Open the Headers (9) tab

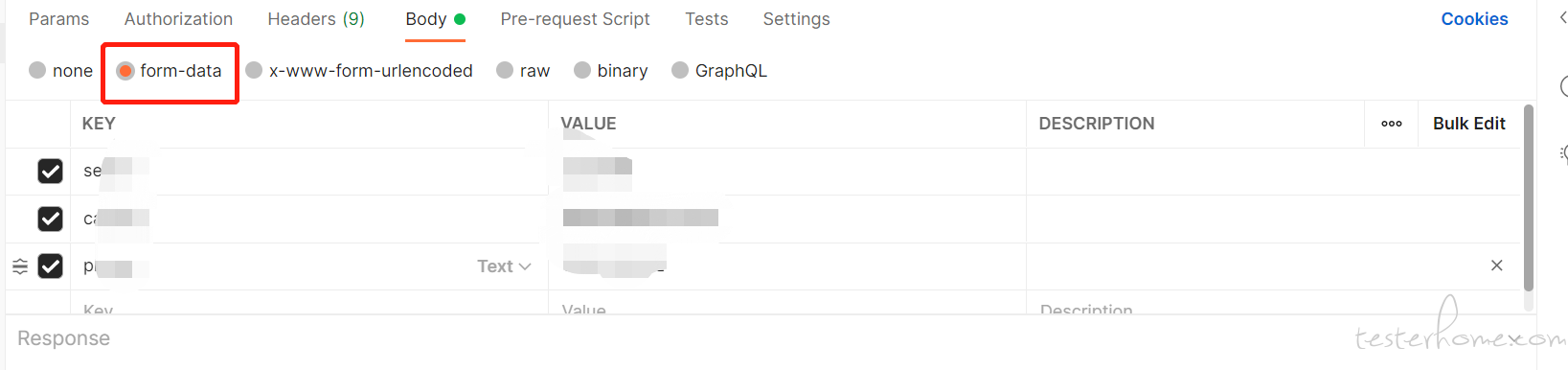pos(316,19)
